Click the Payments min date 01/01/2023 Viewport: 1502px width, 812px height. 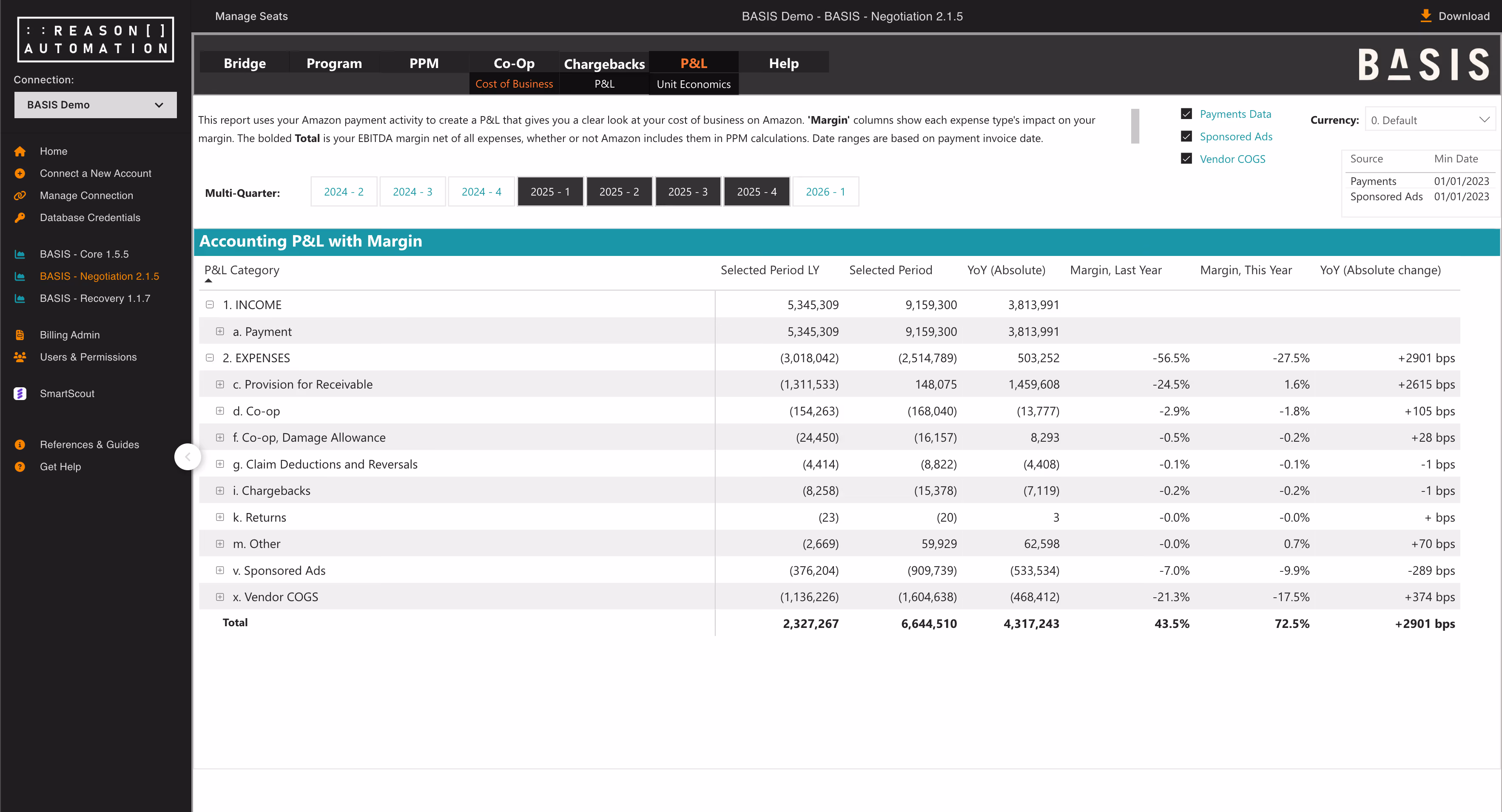click(x=1461, y=181)
